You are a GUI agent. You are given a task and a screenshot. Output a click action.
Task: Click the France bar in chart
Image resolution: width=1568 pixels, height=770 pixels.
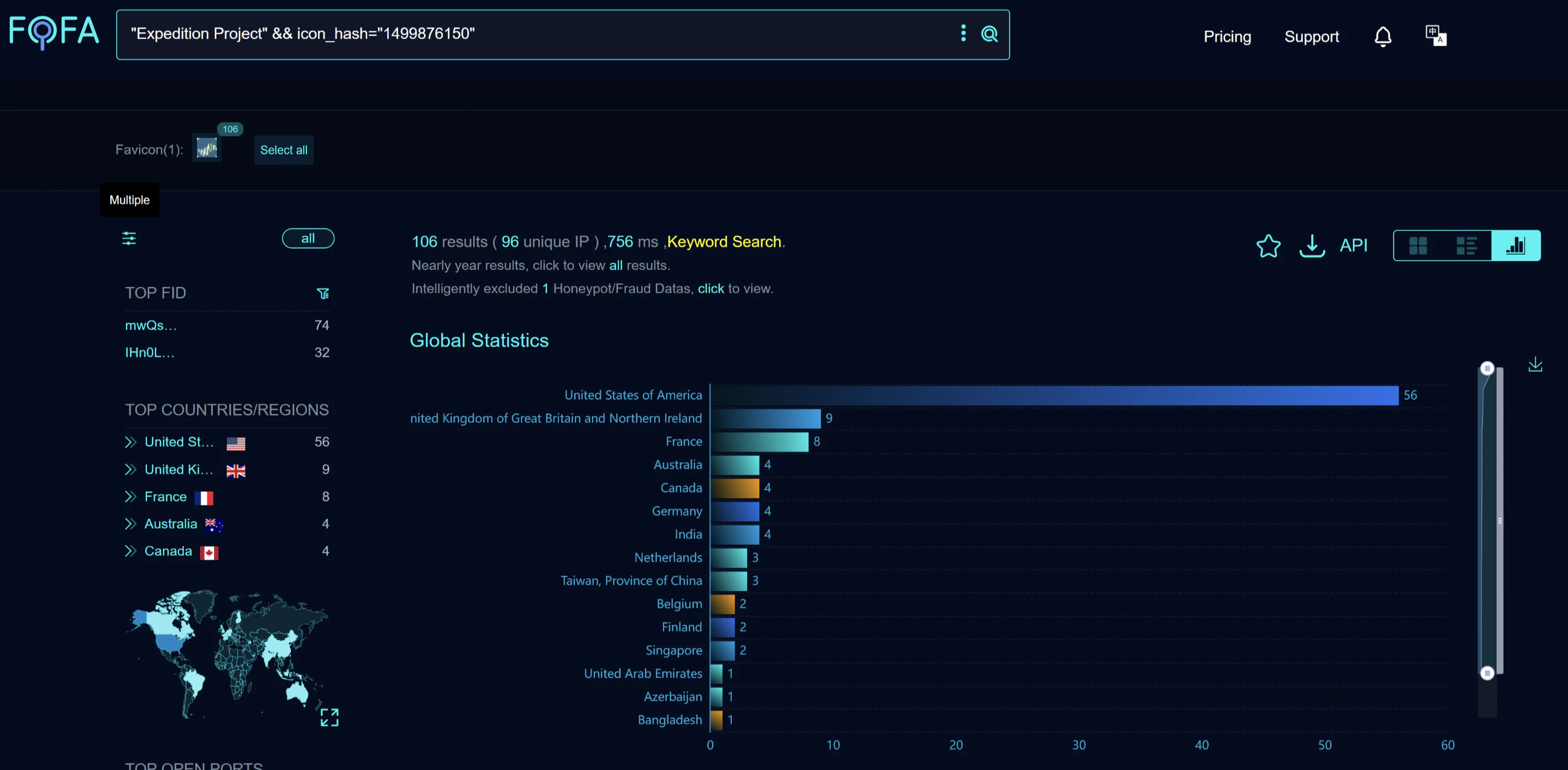[x=759, y=442]
